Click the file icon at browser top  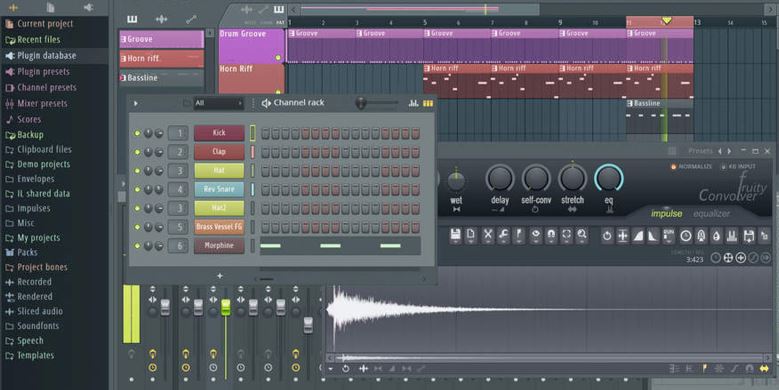[x=51, y=7]
